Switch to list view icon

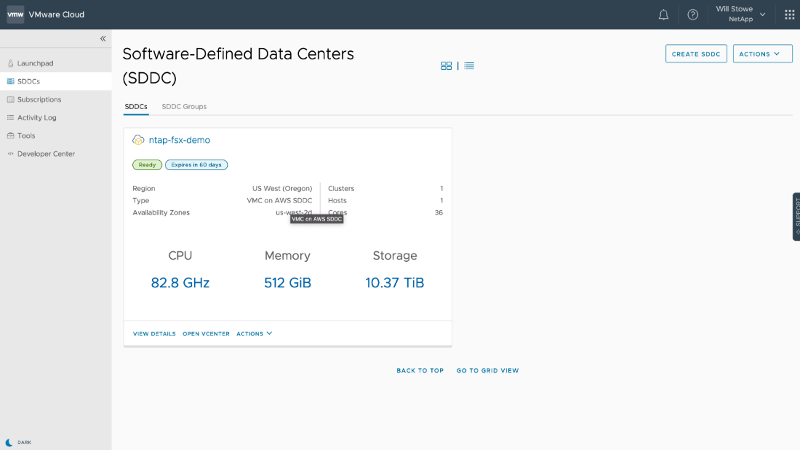point(469,66)
